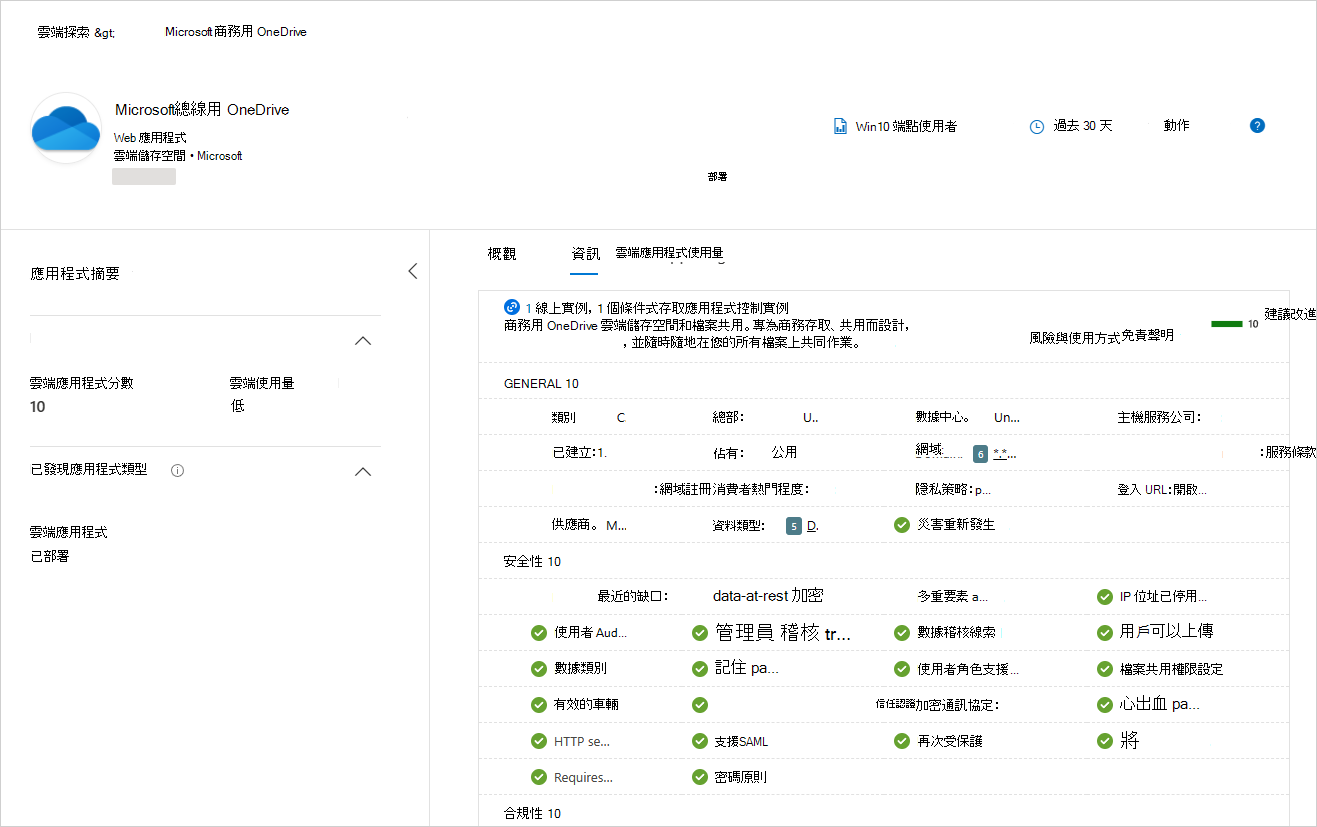This screenshot has width=1317, height=827.
Task: Click the 合規性 10 section header
Action: (532, 814)
